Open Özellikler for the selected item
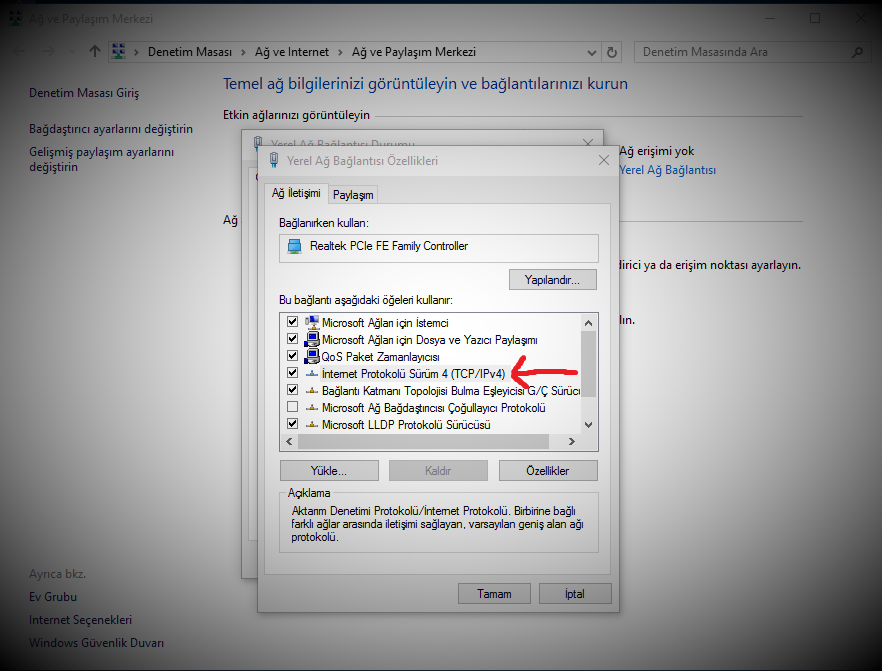882x671 pixels. 548,471
